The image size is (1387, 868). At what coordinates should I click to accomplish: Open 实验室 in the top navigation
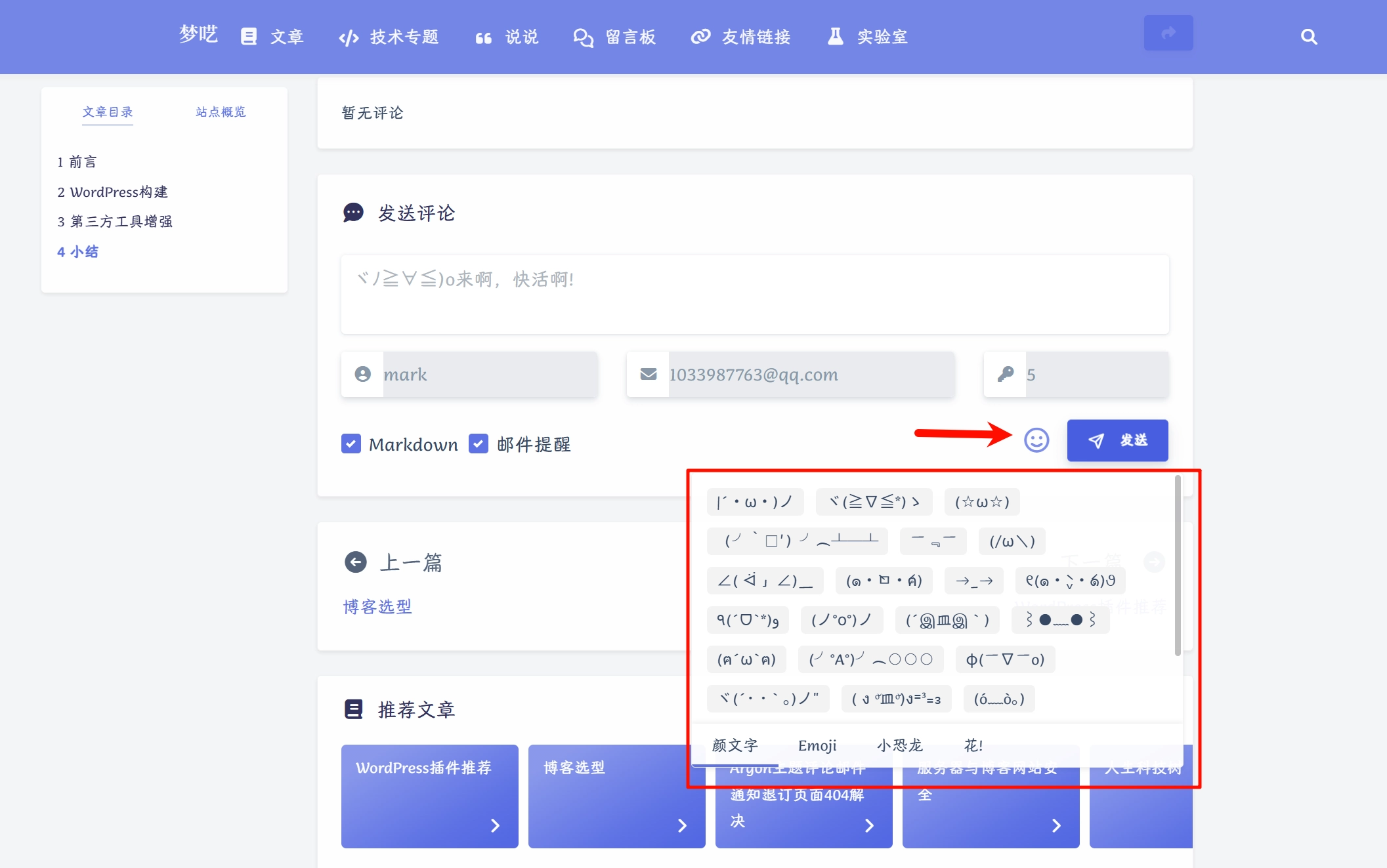tap(868, 37)
